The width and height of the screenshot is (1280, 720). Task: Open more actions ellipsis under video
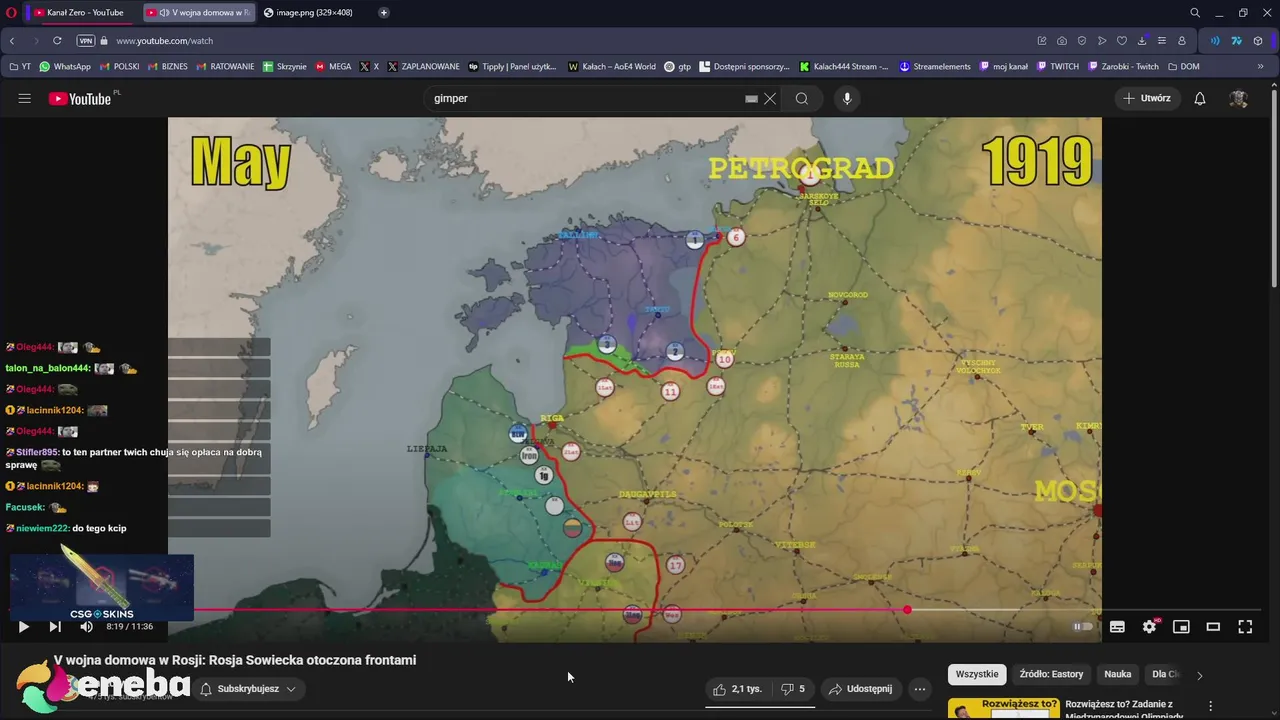(x=920, y=689)
